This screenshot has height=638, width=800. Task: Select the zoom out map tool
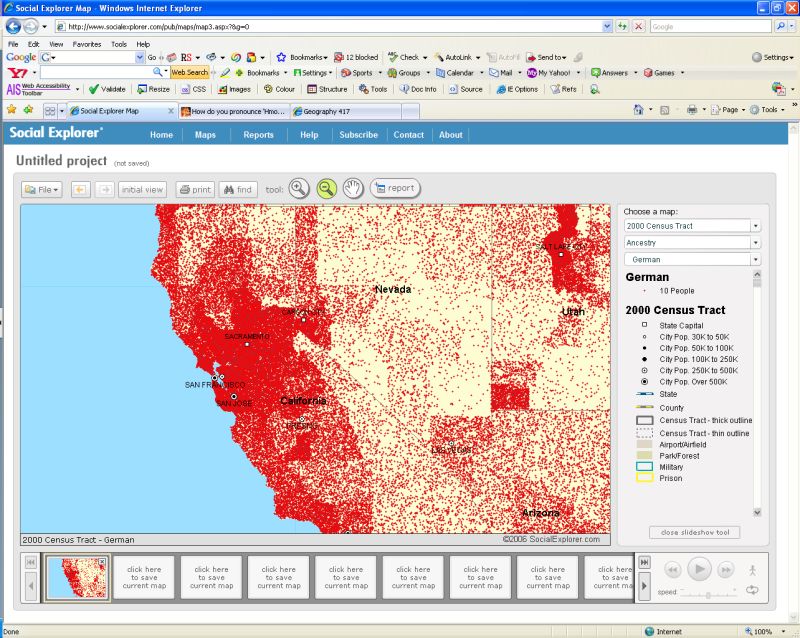coord(327,188)
